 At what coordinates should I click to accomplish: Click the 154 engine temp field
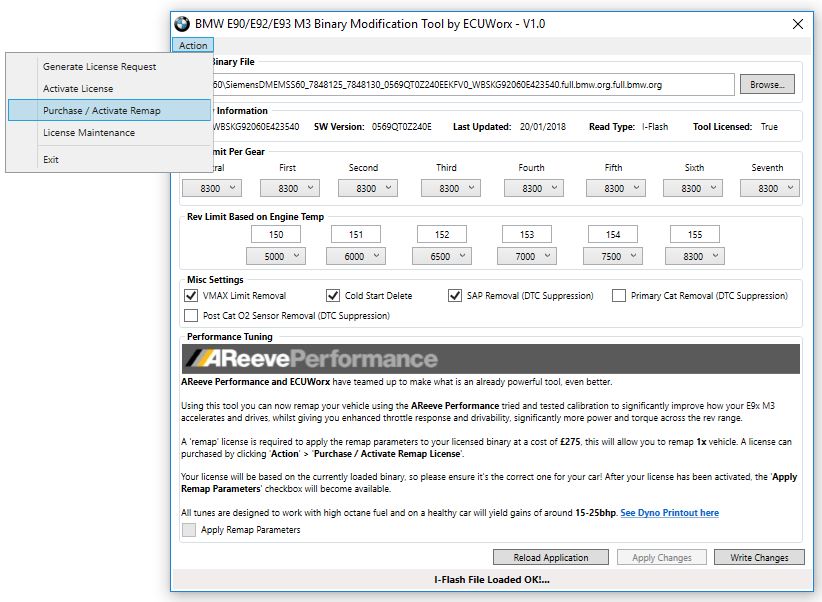[613, 234]
